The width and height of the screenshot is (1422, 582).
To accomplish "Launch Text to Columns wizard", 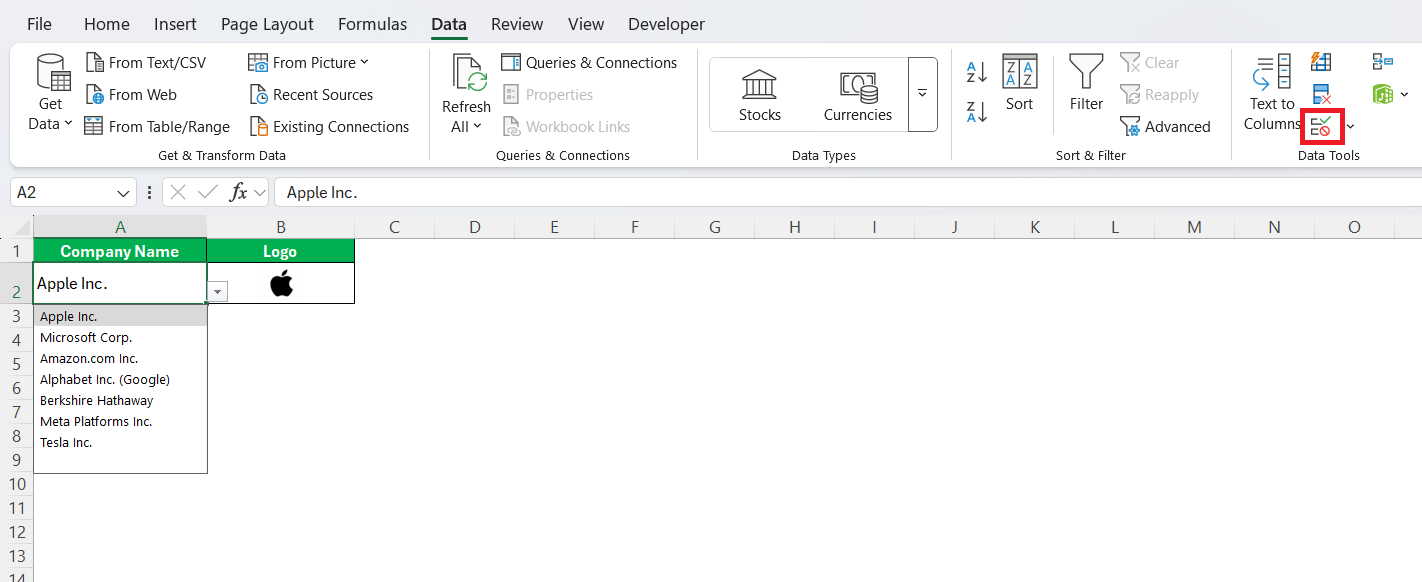I will tap(1272, 92).
